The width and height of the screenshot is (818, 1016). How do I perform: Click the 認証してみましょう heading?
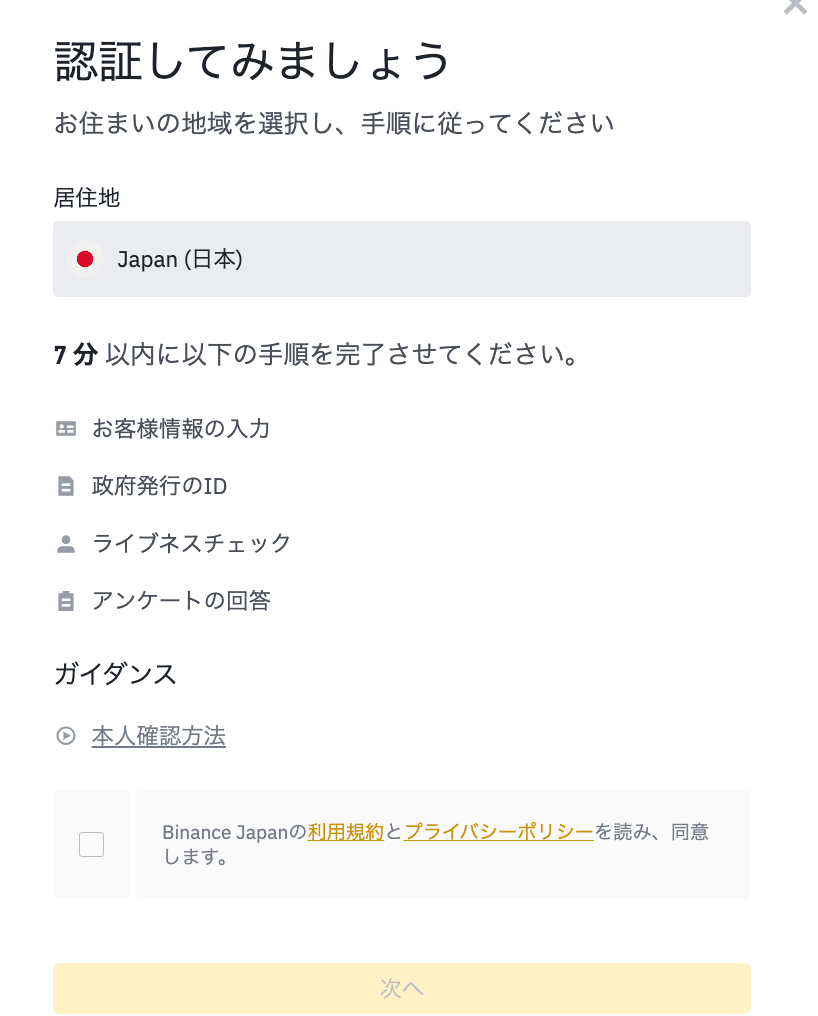pyautogui.click(x=253, y=62)
